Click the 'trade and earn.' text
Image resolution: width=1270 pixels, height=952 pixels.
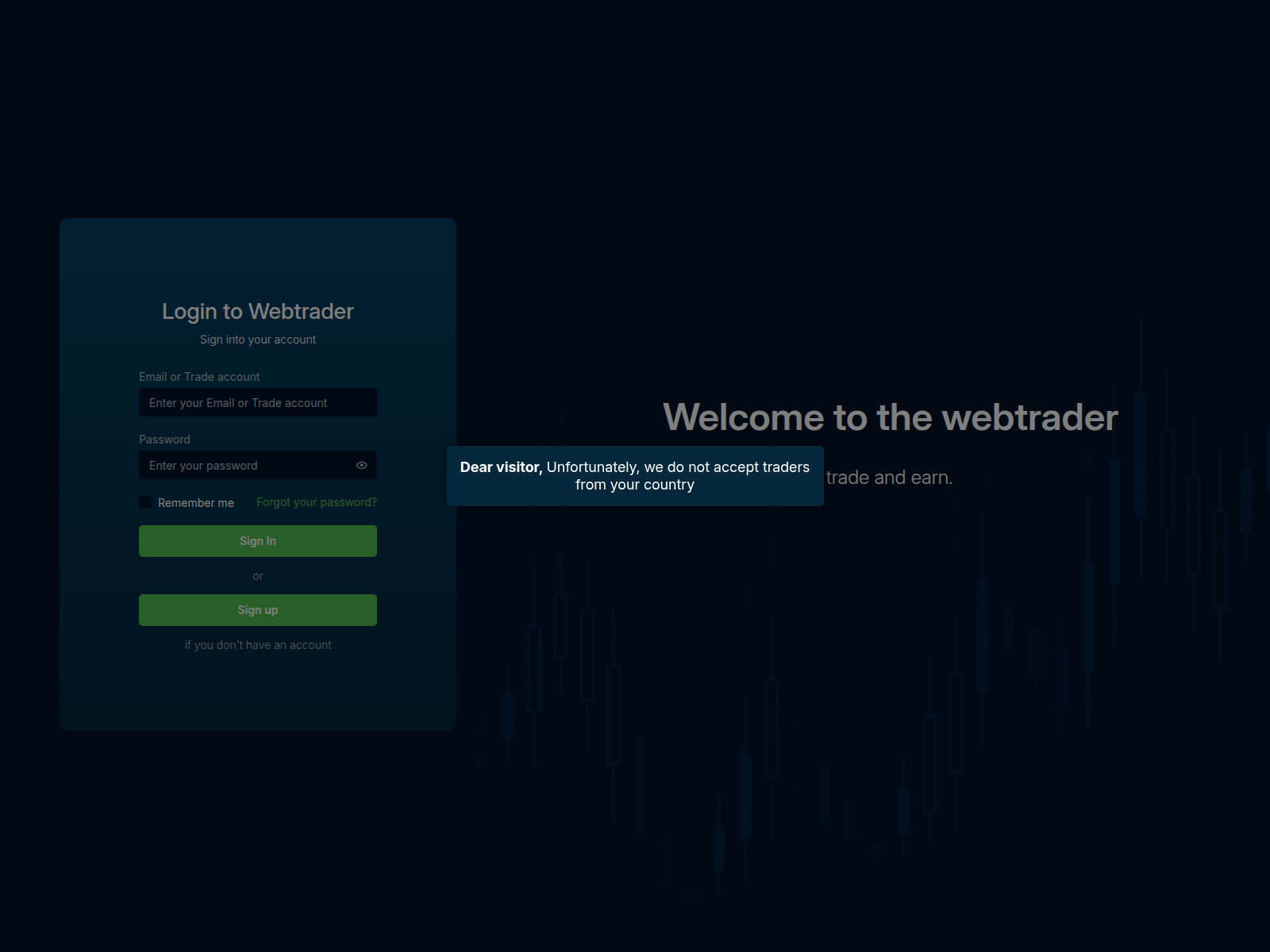tap(889, 478)
